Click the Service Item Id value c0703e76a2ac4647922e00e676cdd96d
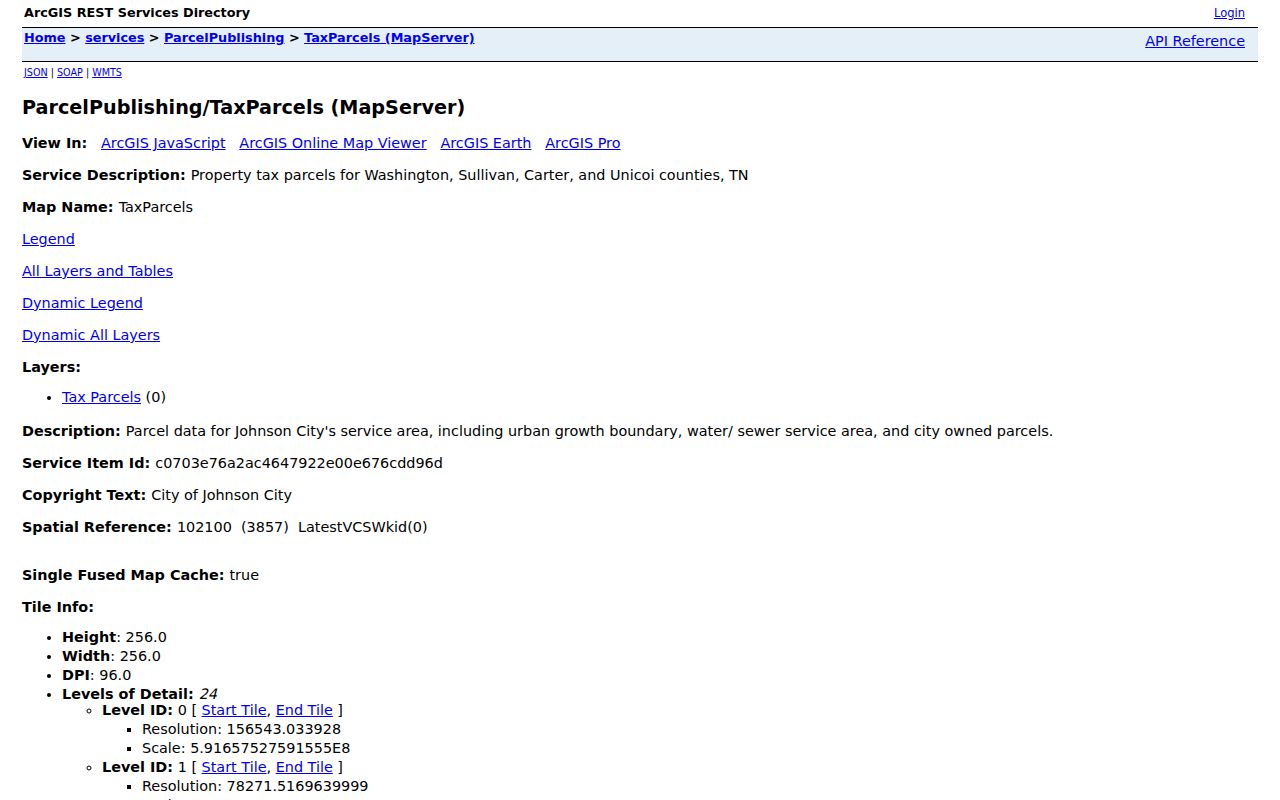Screen dimensions: 1280x800 pos(298,463)
